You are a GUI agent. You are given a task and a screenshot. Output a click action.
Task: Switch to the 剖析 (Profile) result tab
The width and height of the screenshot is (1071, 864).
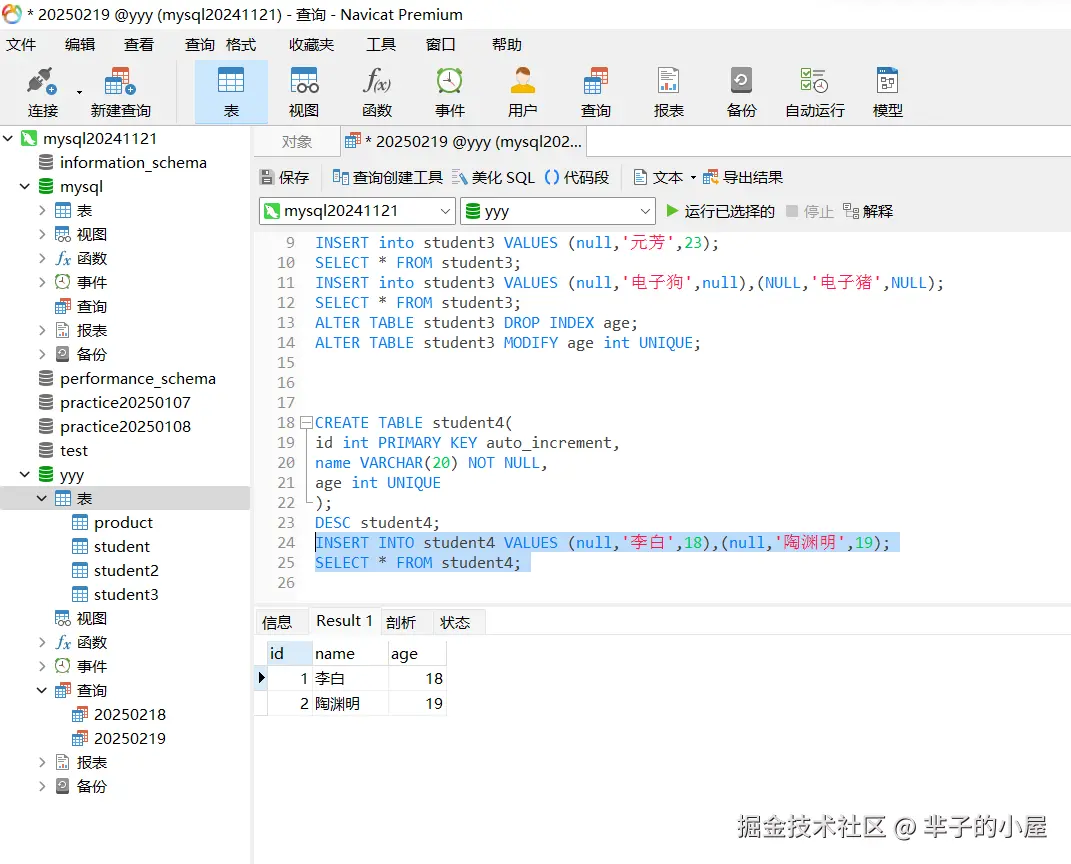point(400,622)
